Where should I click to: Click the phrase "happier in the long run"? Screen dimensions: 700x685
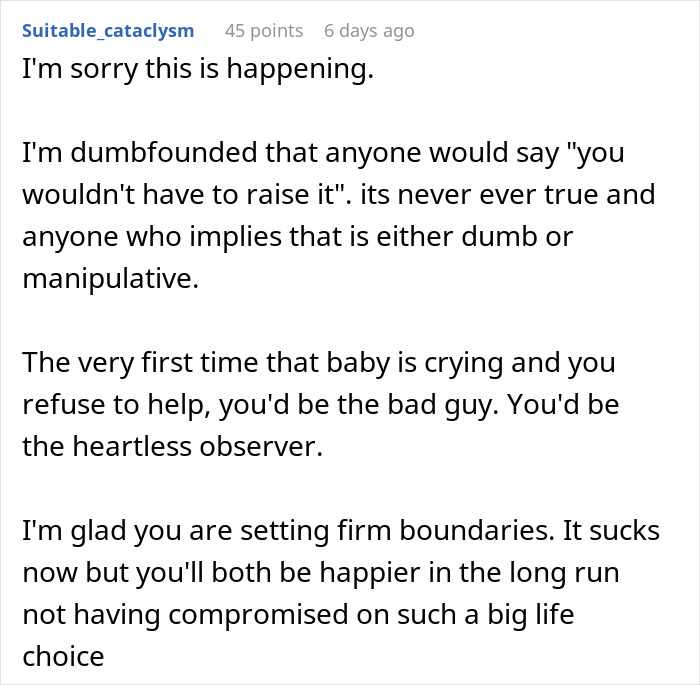pyautogui.click(x=470, y=572)
